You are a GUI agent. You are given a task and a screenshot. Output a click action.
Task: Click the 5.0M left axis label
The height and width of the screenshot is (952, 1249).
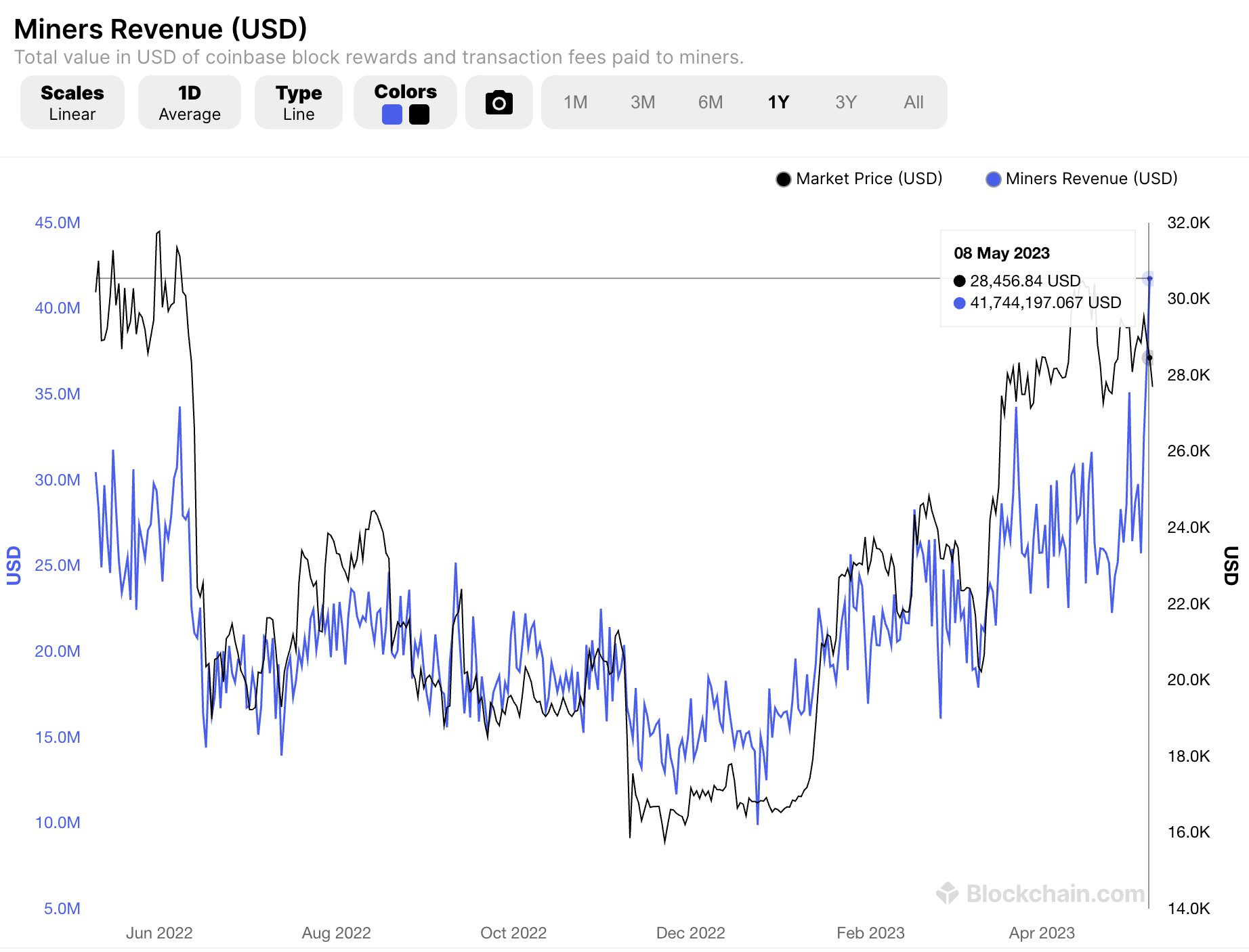point(62,909)
